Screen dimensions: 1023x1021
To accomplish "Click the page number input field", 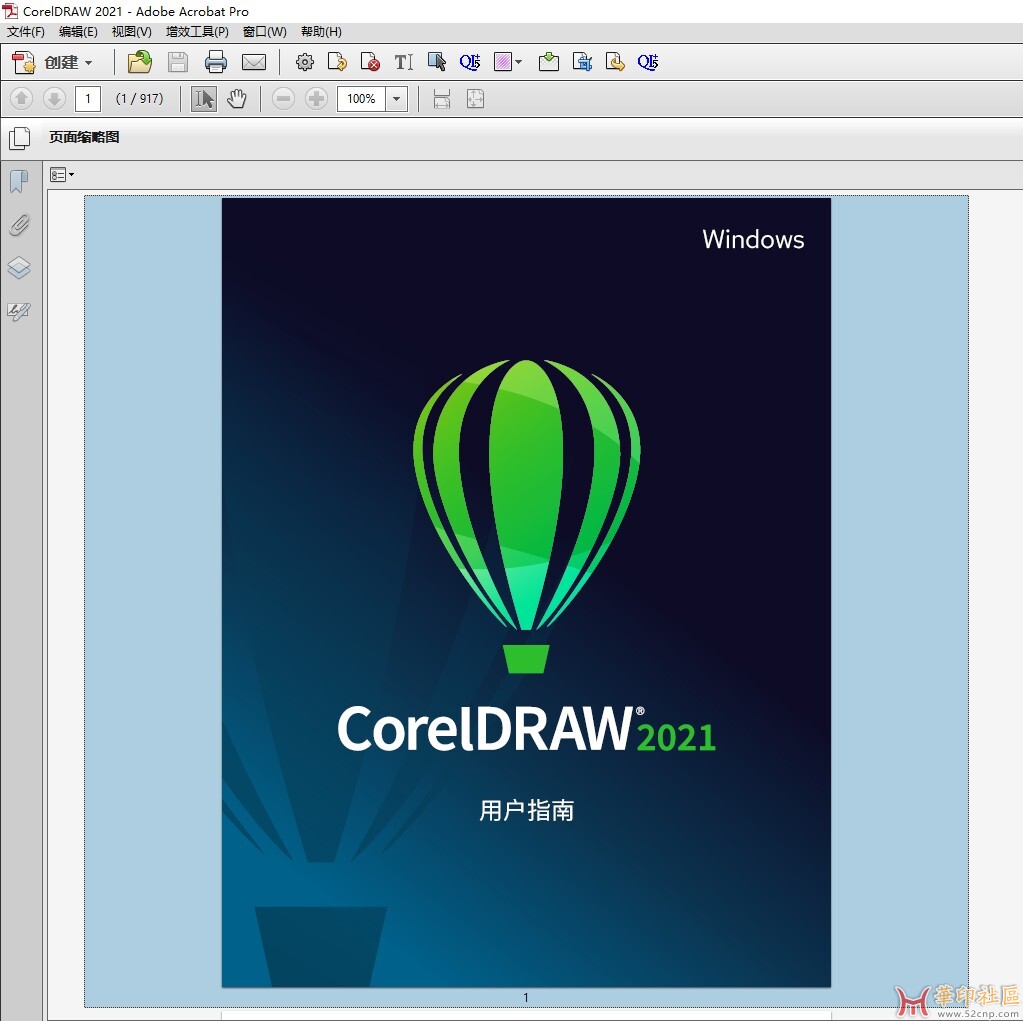I will [88, 99].
